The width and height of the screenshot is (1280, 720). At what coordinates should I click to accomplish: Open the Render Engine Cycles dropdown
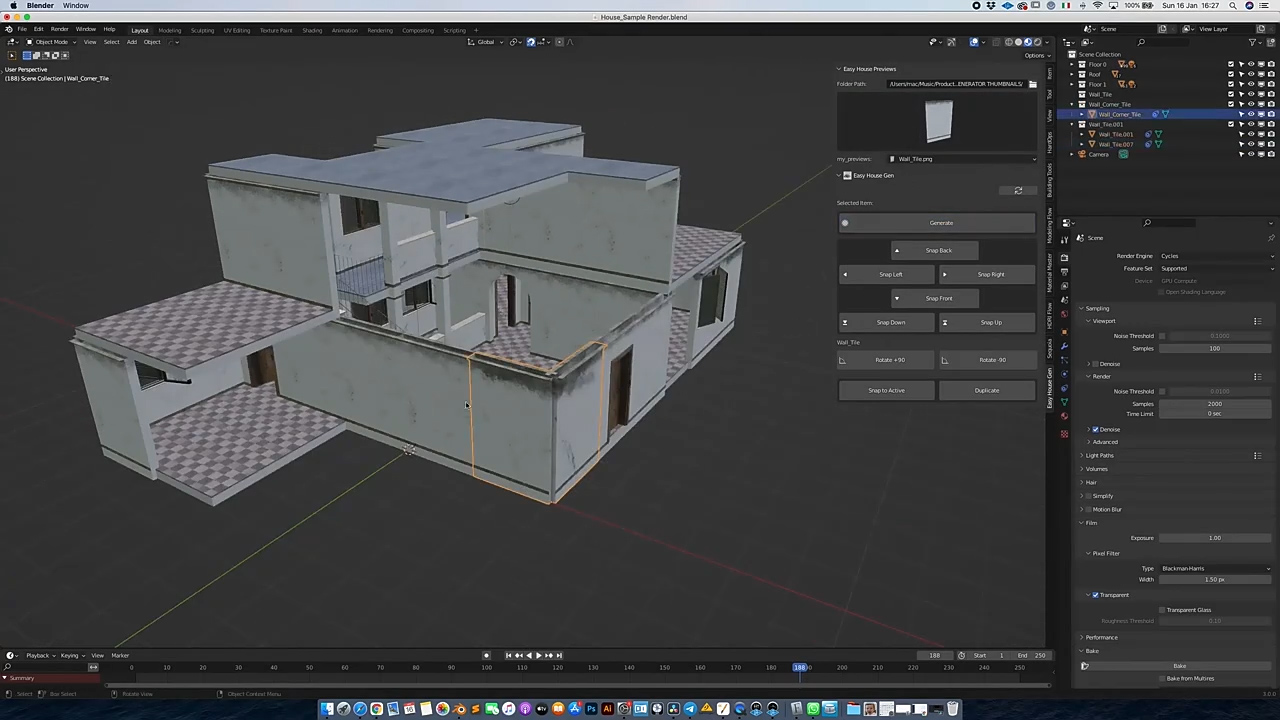pos(1215,256)
